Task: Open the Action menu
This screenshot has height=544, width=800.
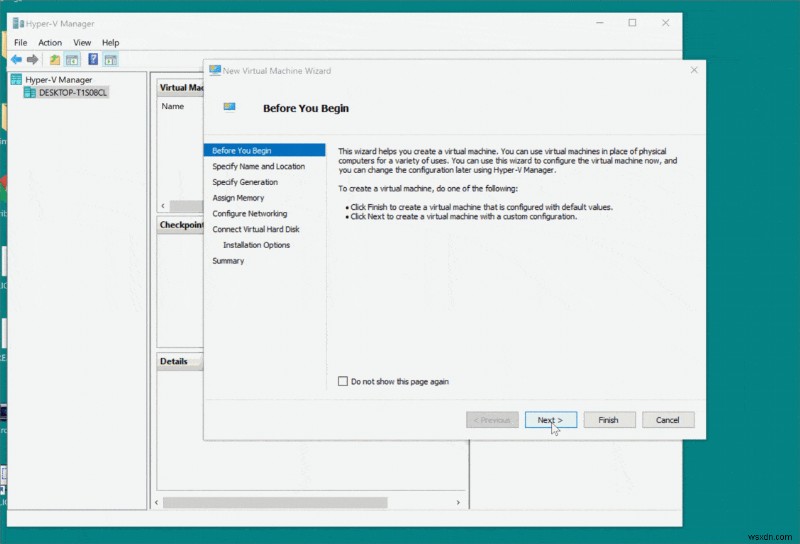Action: [50, 42]
